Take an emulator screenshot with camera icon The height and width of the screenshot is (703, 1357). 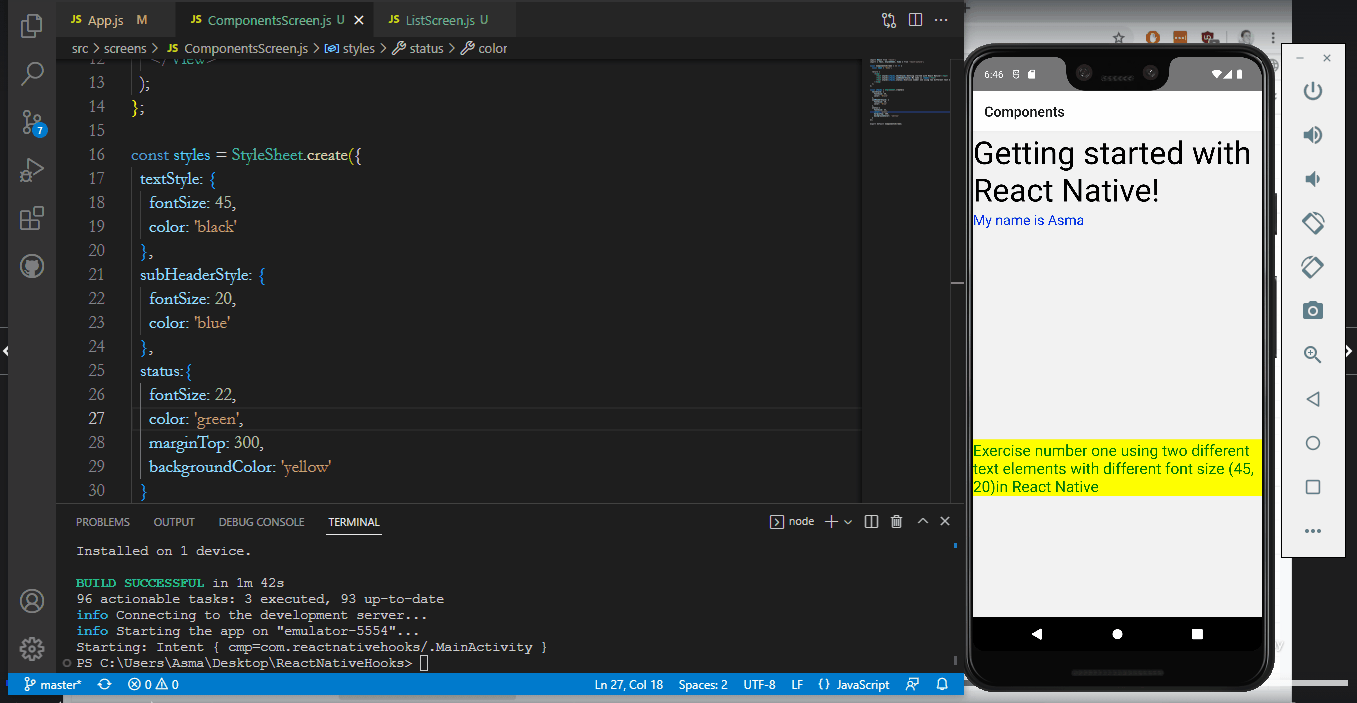coord(1313,311)
